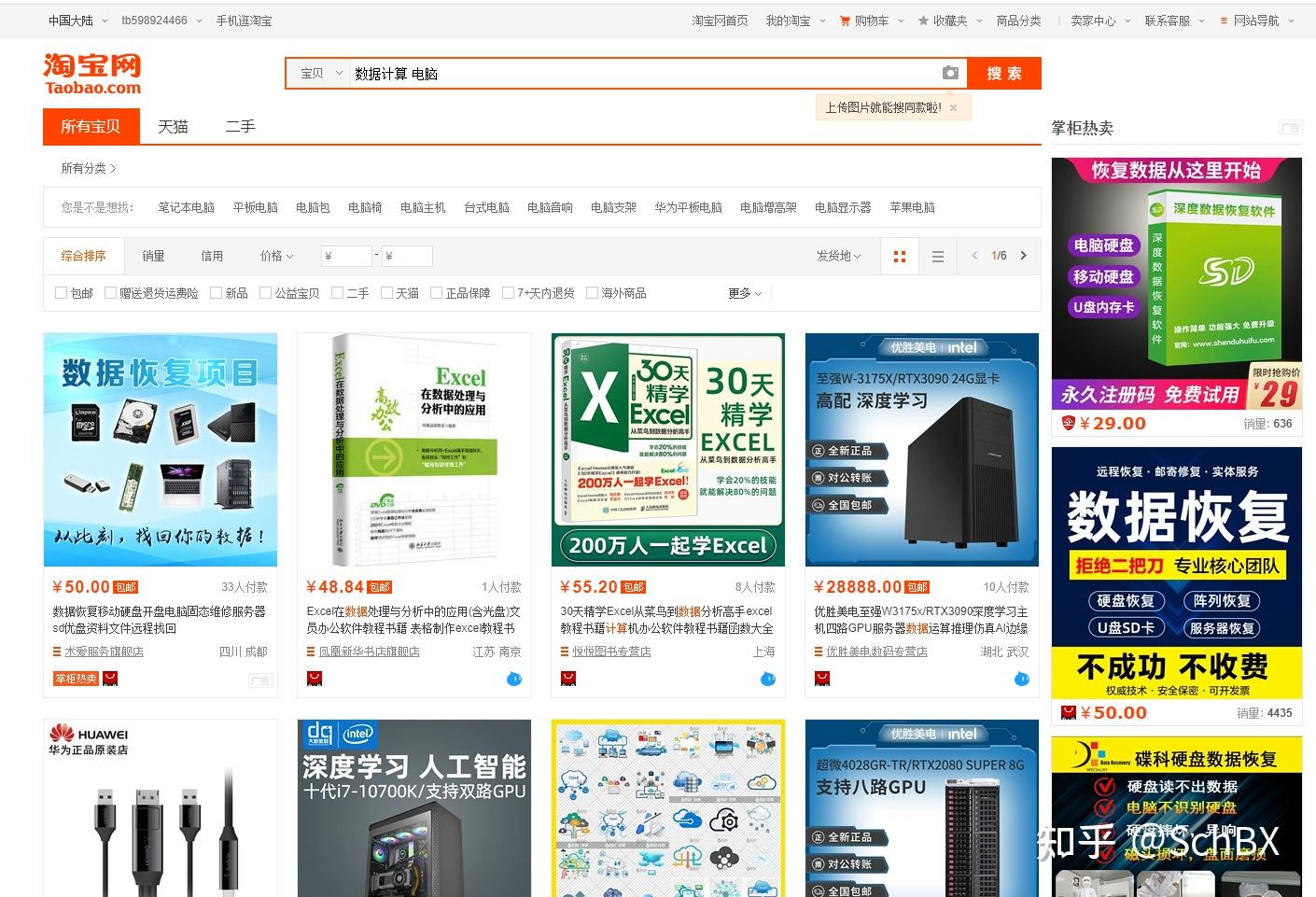Sort results by 综合排序
The image size is (1316, 897).
pyautogui.click(x=84, y=256)
